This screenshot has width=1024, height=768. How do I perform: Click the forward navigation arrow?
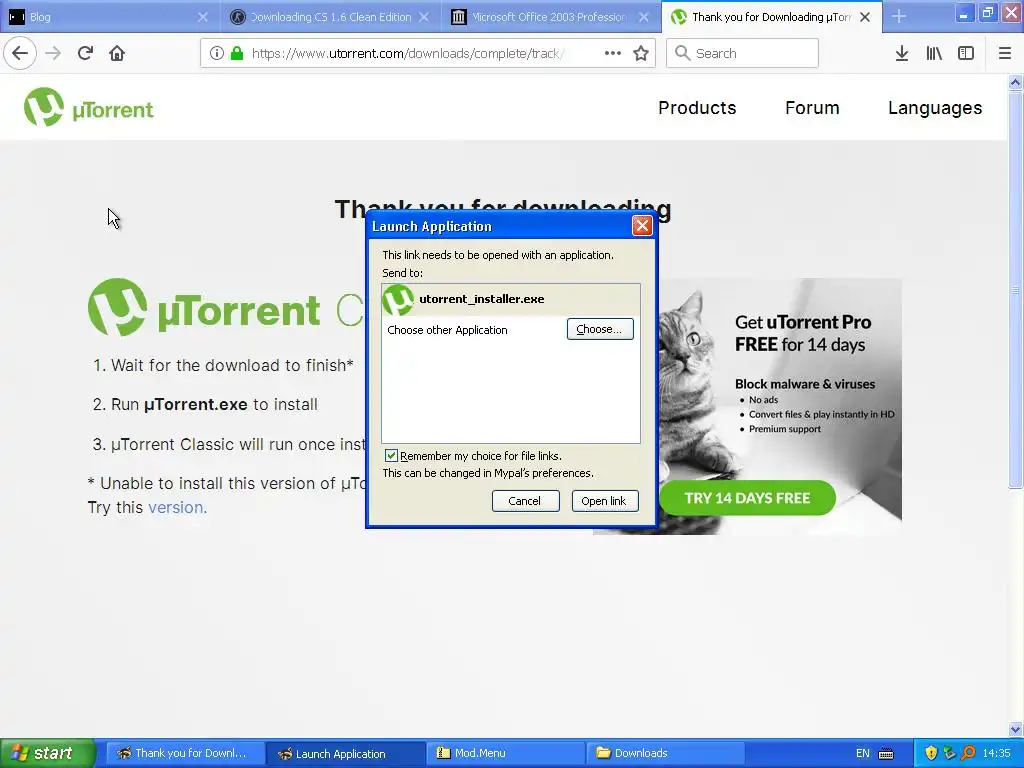pos(53,53)
